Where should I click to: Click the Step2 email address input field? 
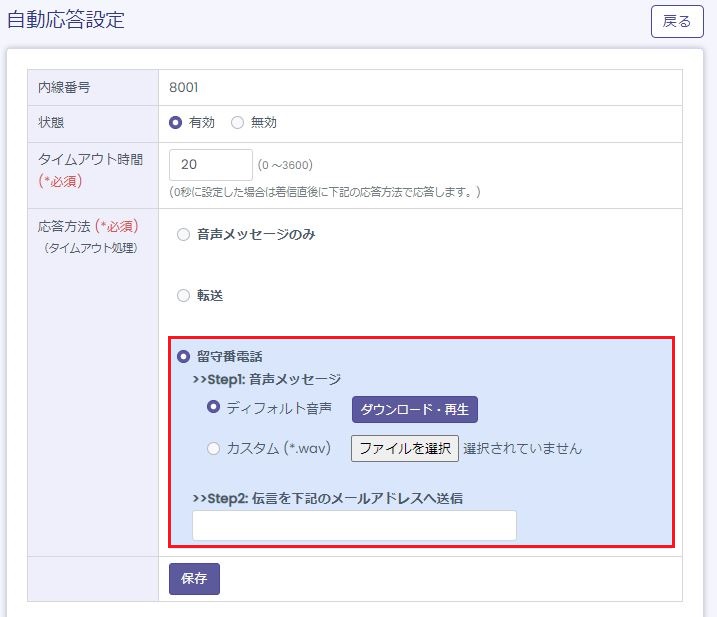[354, 525]
